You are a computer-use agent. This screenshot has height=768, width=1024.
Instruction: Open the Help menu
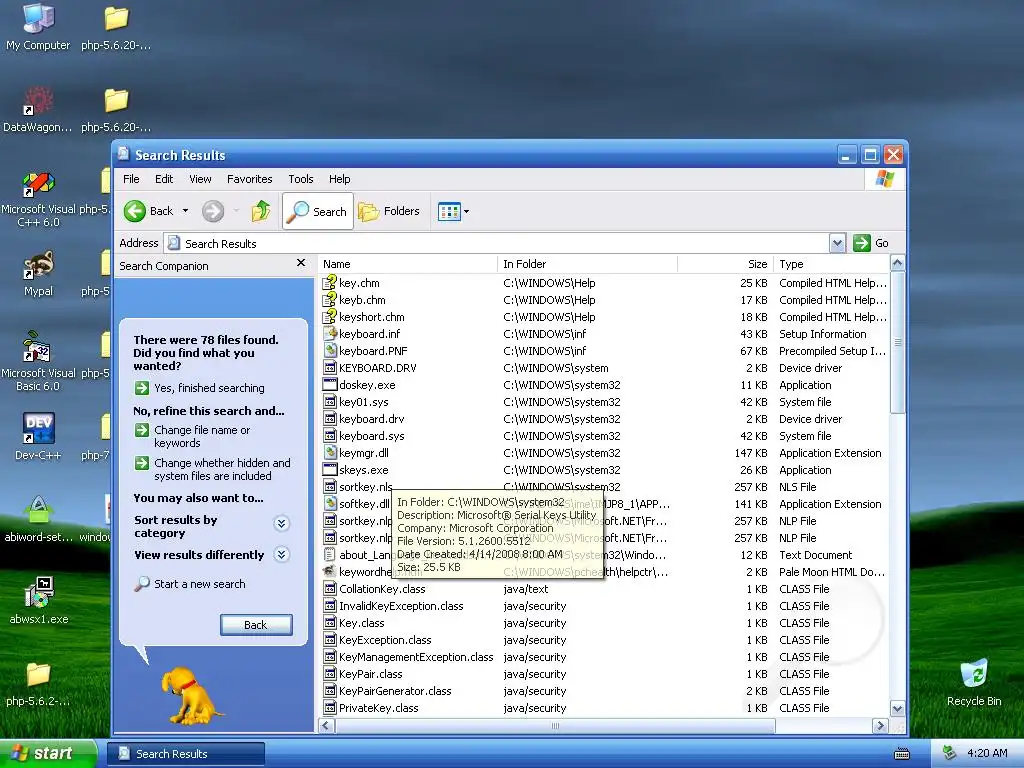[339, 179]
